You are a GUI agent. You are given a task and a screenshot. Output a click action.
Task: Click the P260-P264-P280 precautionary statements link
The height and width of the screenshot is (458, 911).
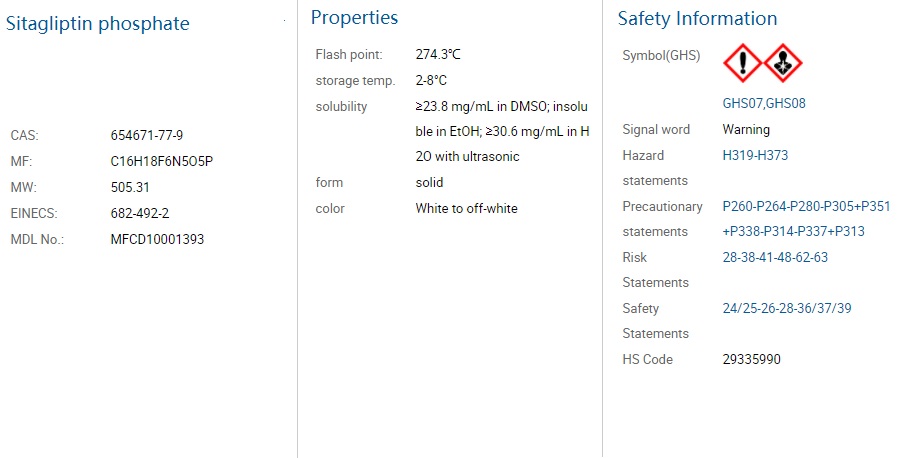[x=806, y=206]
